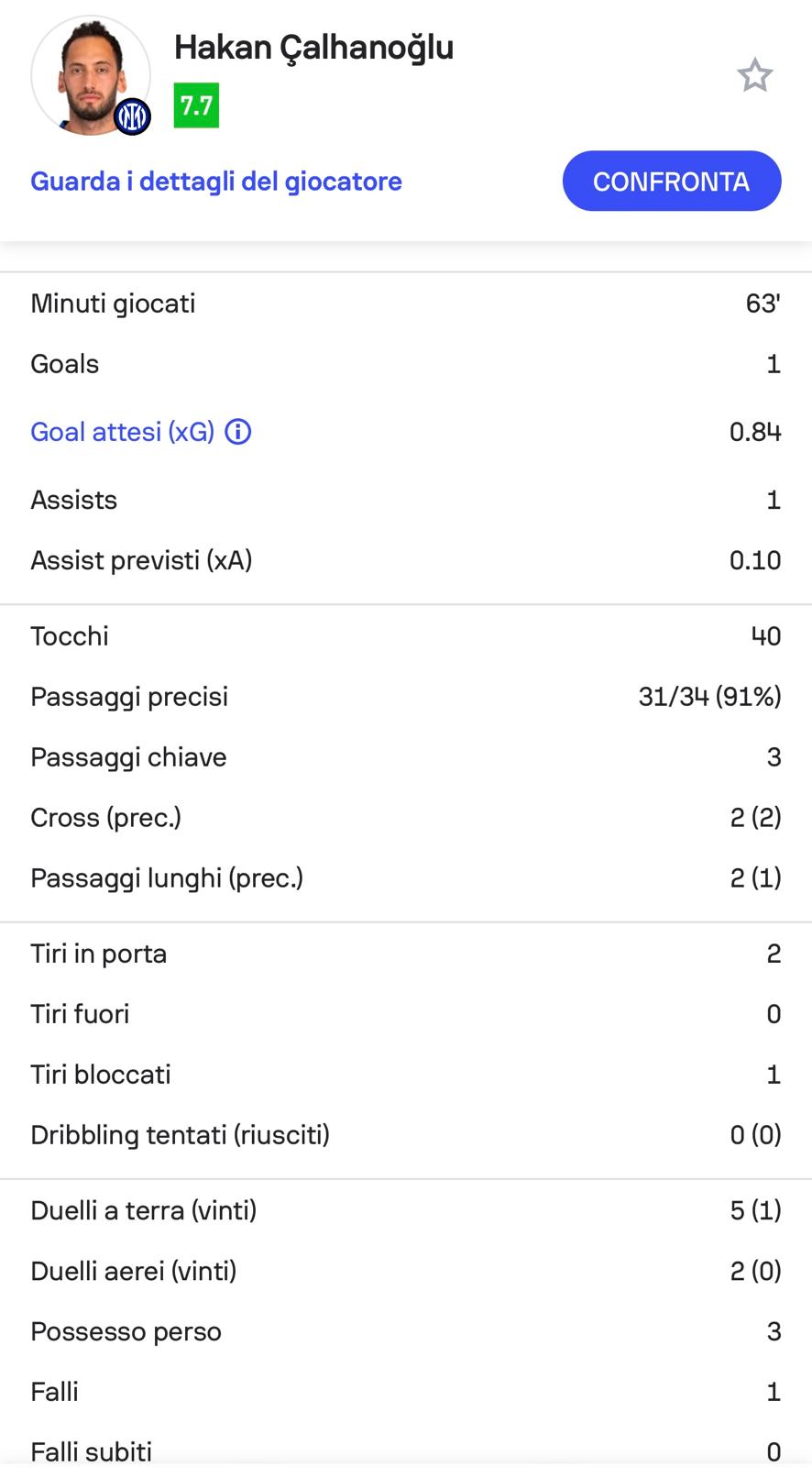
Task: Toggle the favorite star for Çalhanoğlu
Action: coord(755,75)
